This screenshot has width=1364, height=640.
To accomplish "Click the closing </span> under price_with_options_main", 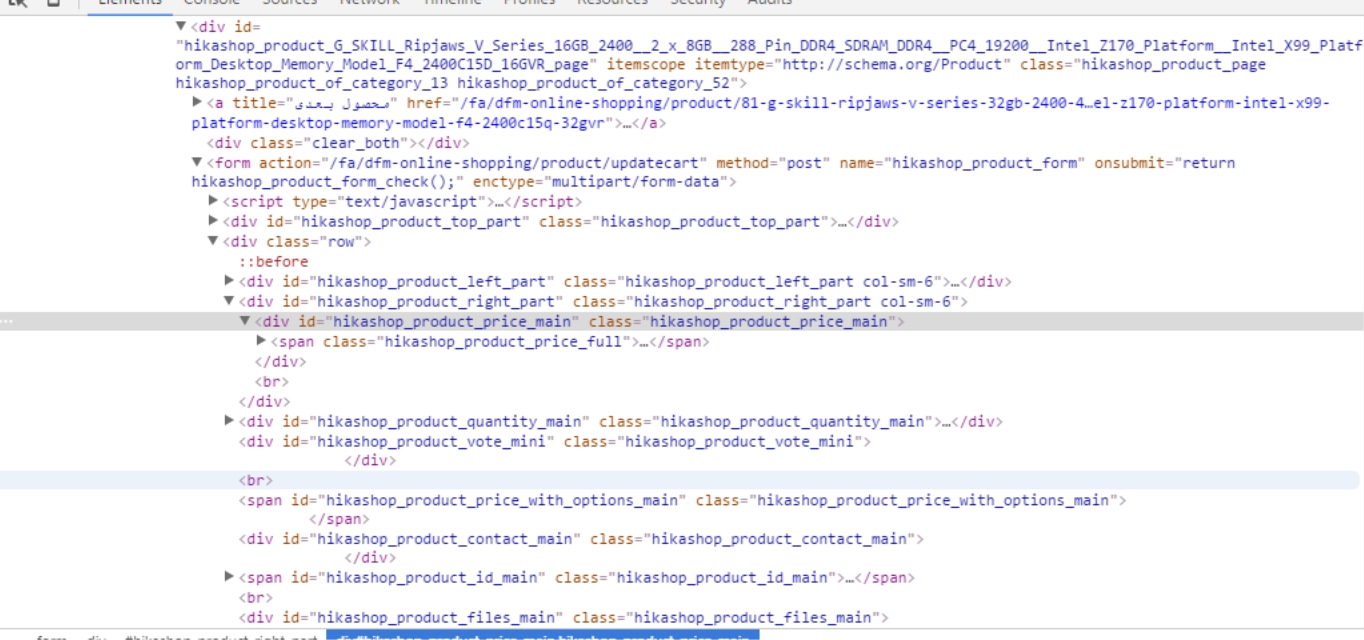I will [x=340, y=519].
